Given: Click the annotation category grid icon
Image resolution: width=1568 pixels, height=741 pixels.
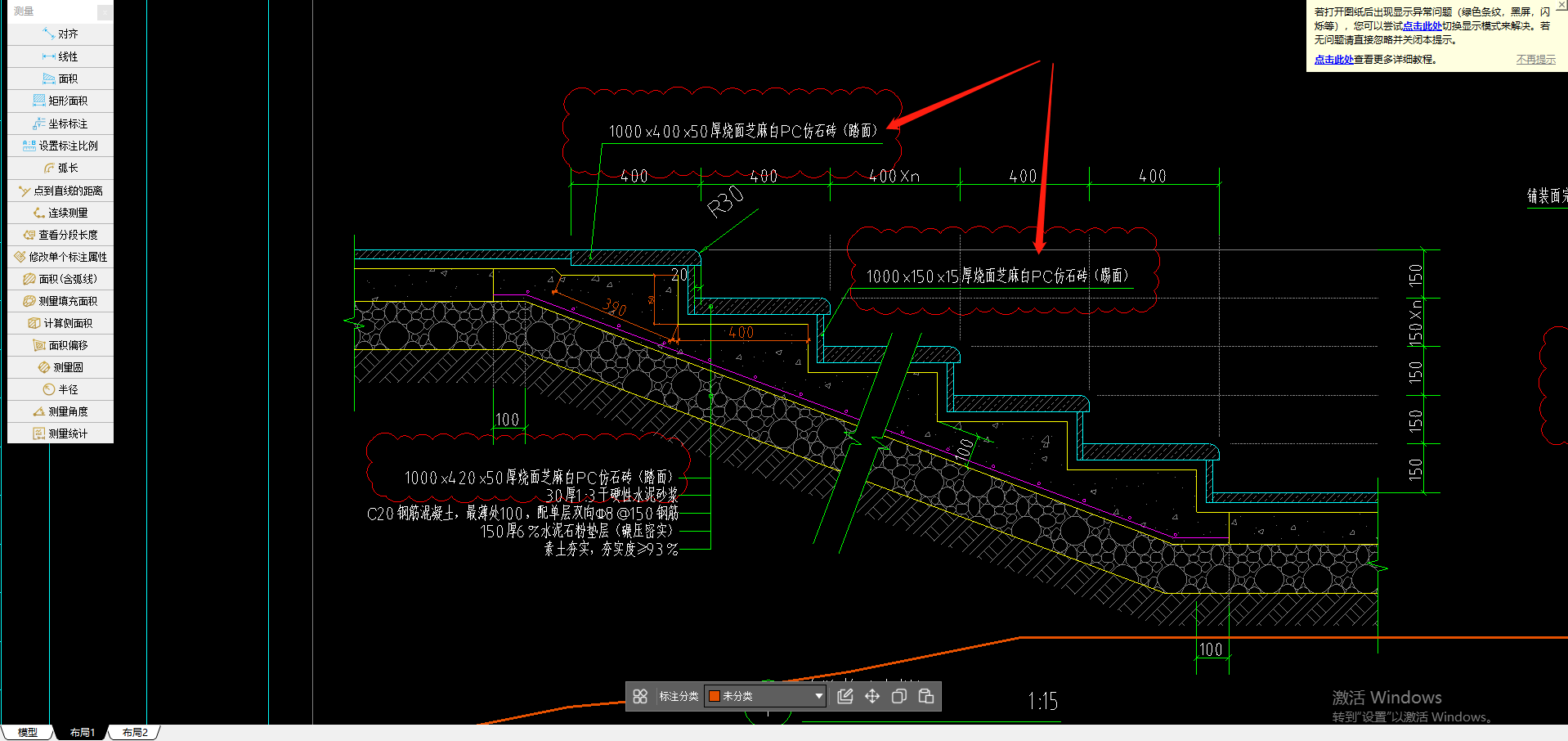Looking at the screenshot, I should (x=640, y=696).
